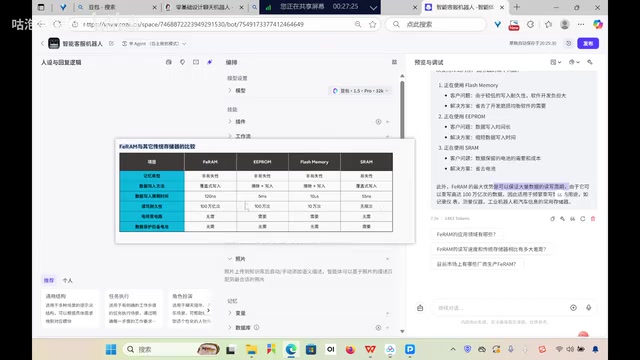Click the lightbulb icon in the 人设与回复逻辑 header
The image size is (640, 360).
point(182,62)
